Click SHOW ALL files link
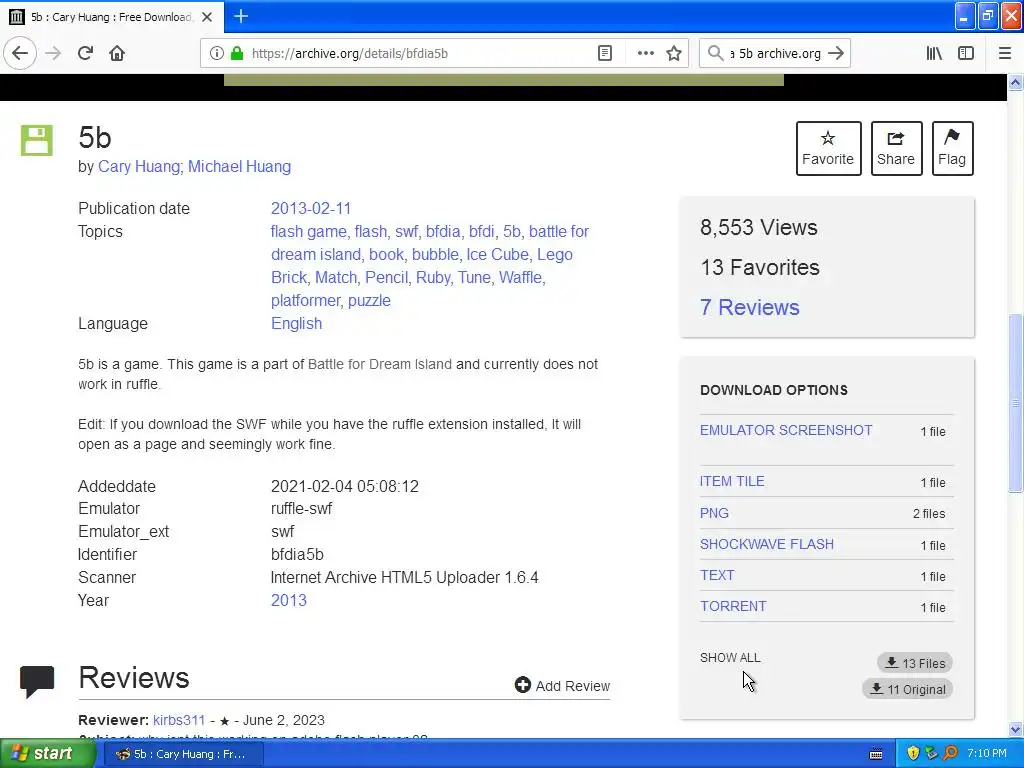This screenshot has height=768, width=1024. [730, 658]
